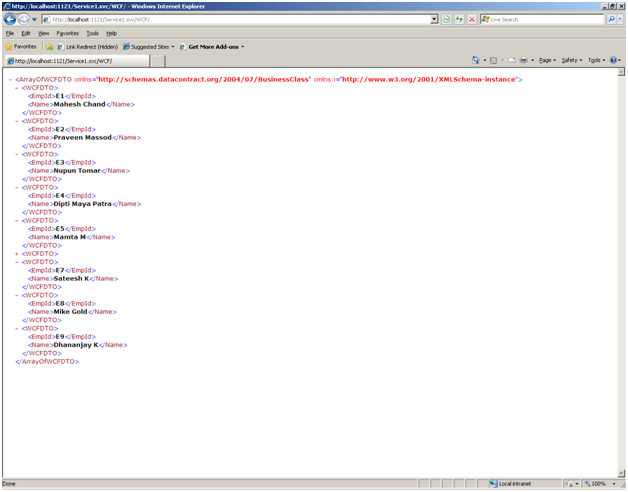Click the Compatibility View icon in address bar

pos(447,19)
